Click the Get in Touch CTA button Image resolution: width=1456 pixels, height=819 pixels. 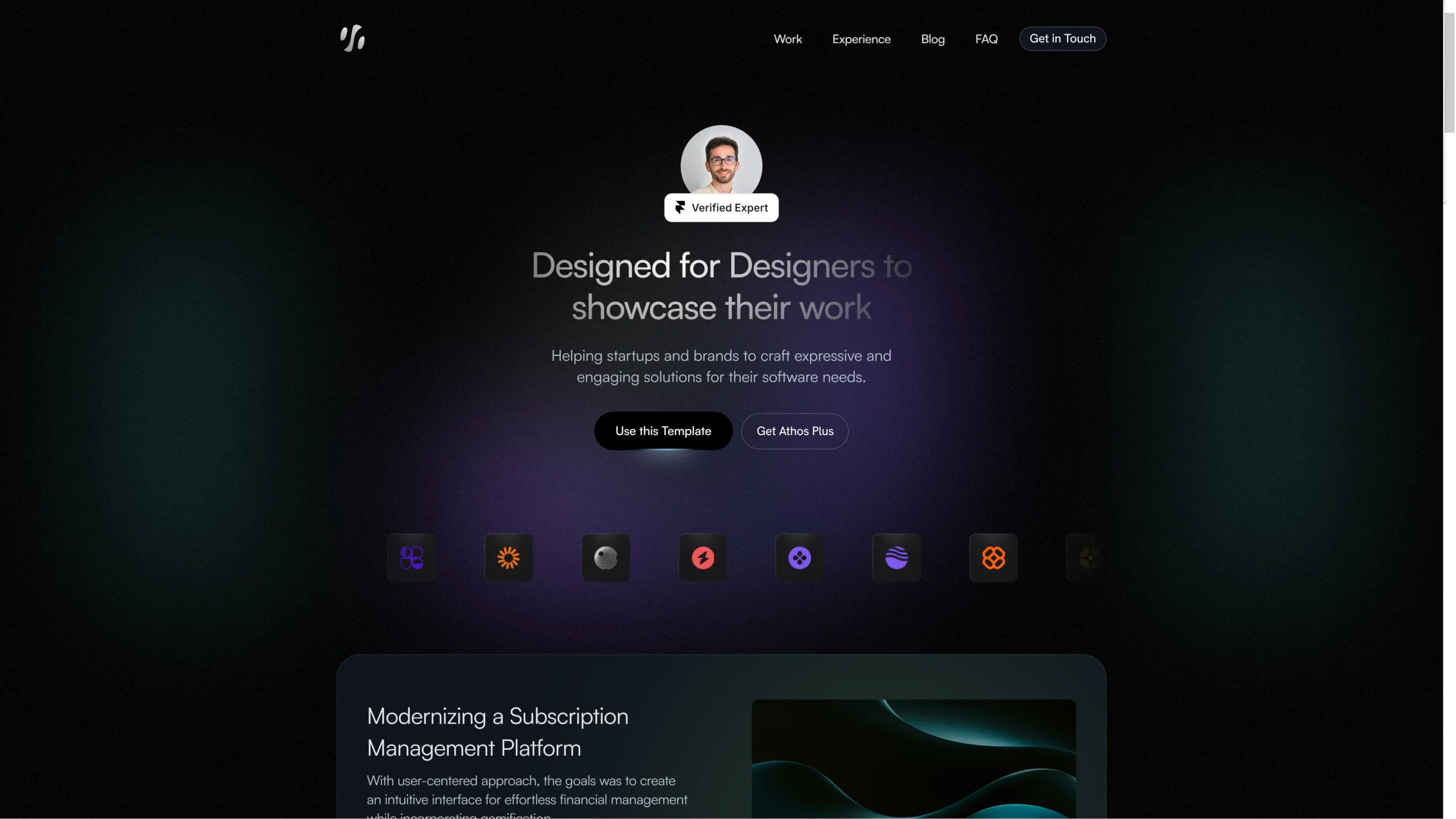(x=1062, y=38)
